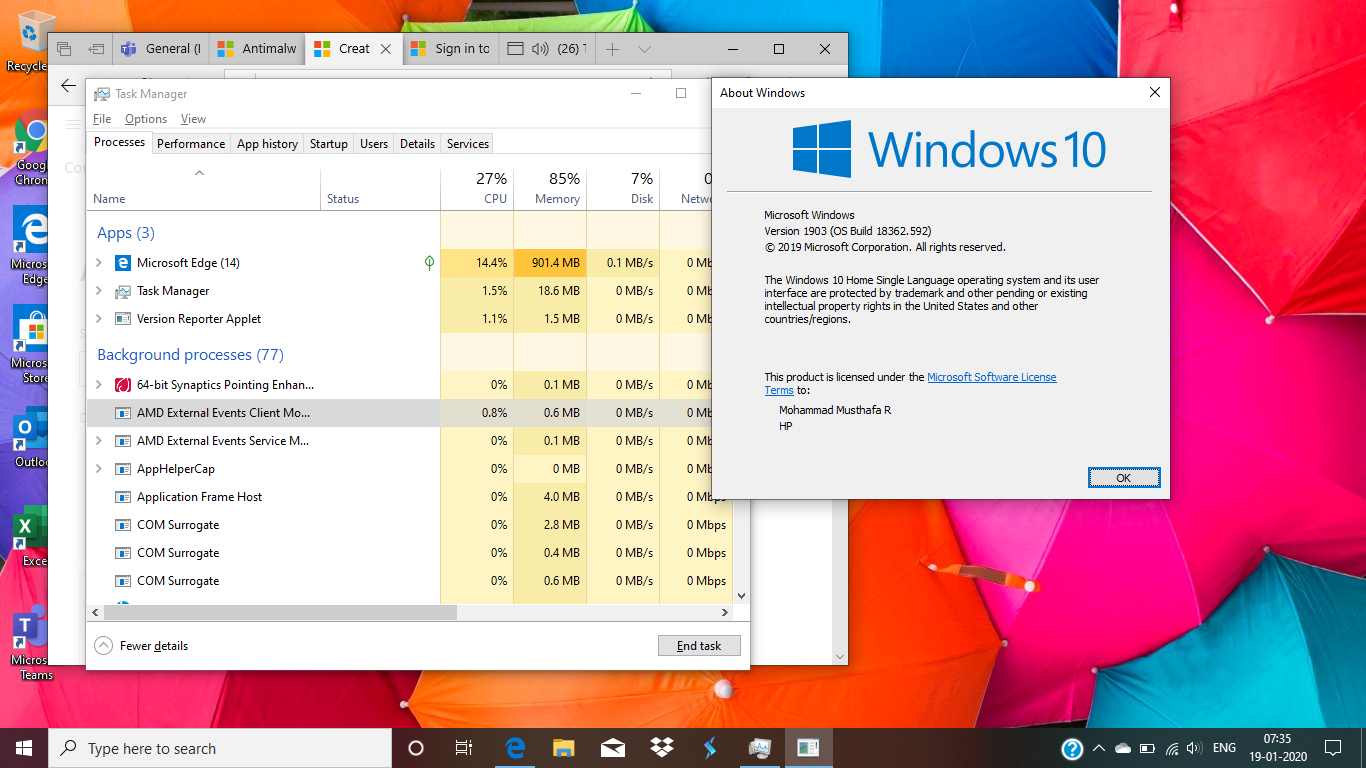Switch to Edge tab titled General
Screen dimensions: 1366x768
pyautogui.click(x=161, y=48)
